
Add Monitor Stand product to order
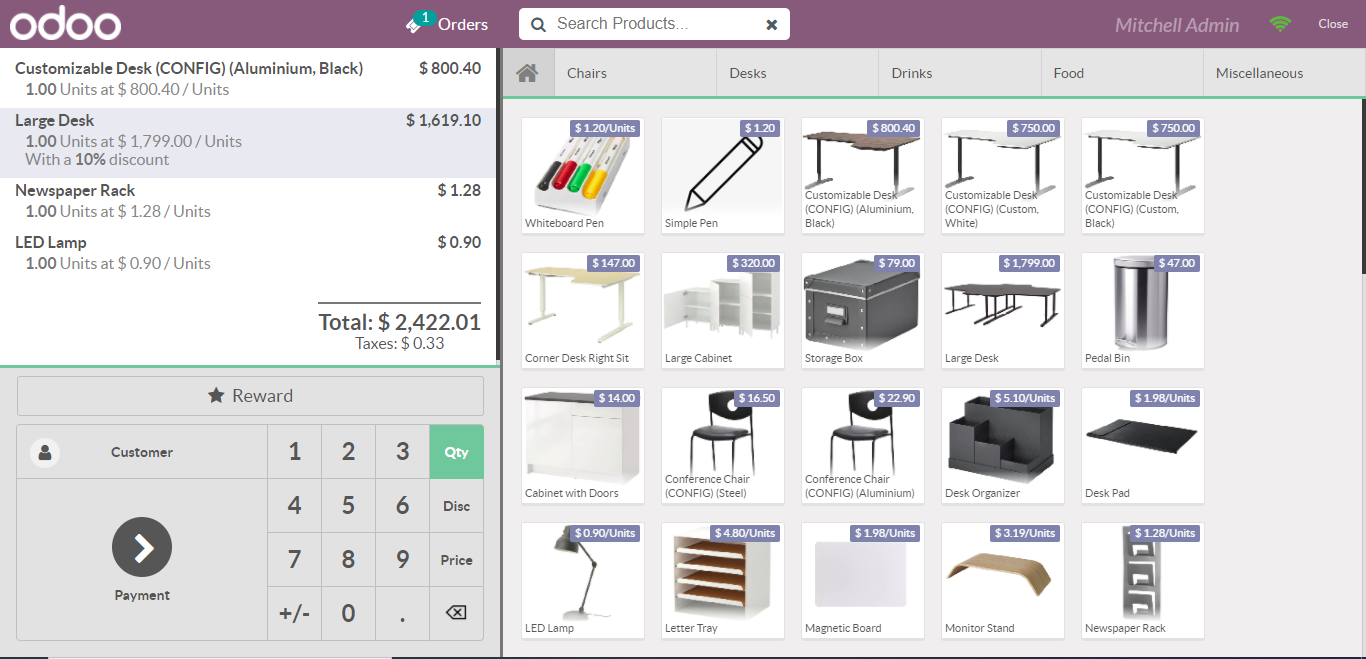click(x=1003, y=580)
